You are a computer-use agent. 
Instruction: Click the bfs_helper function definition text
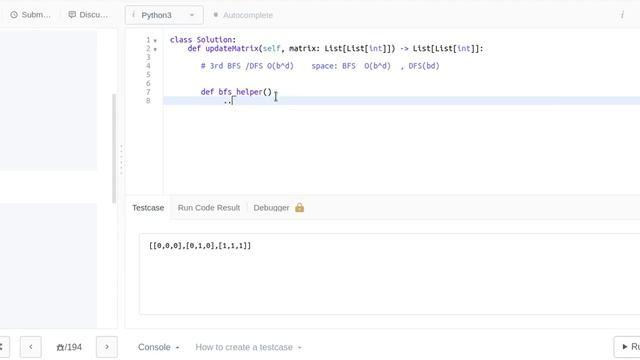236,92
